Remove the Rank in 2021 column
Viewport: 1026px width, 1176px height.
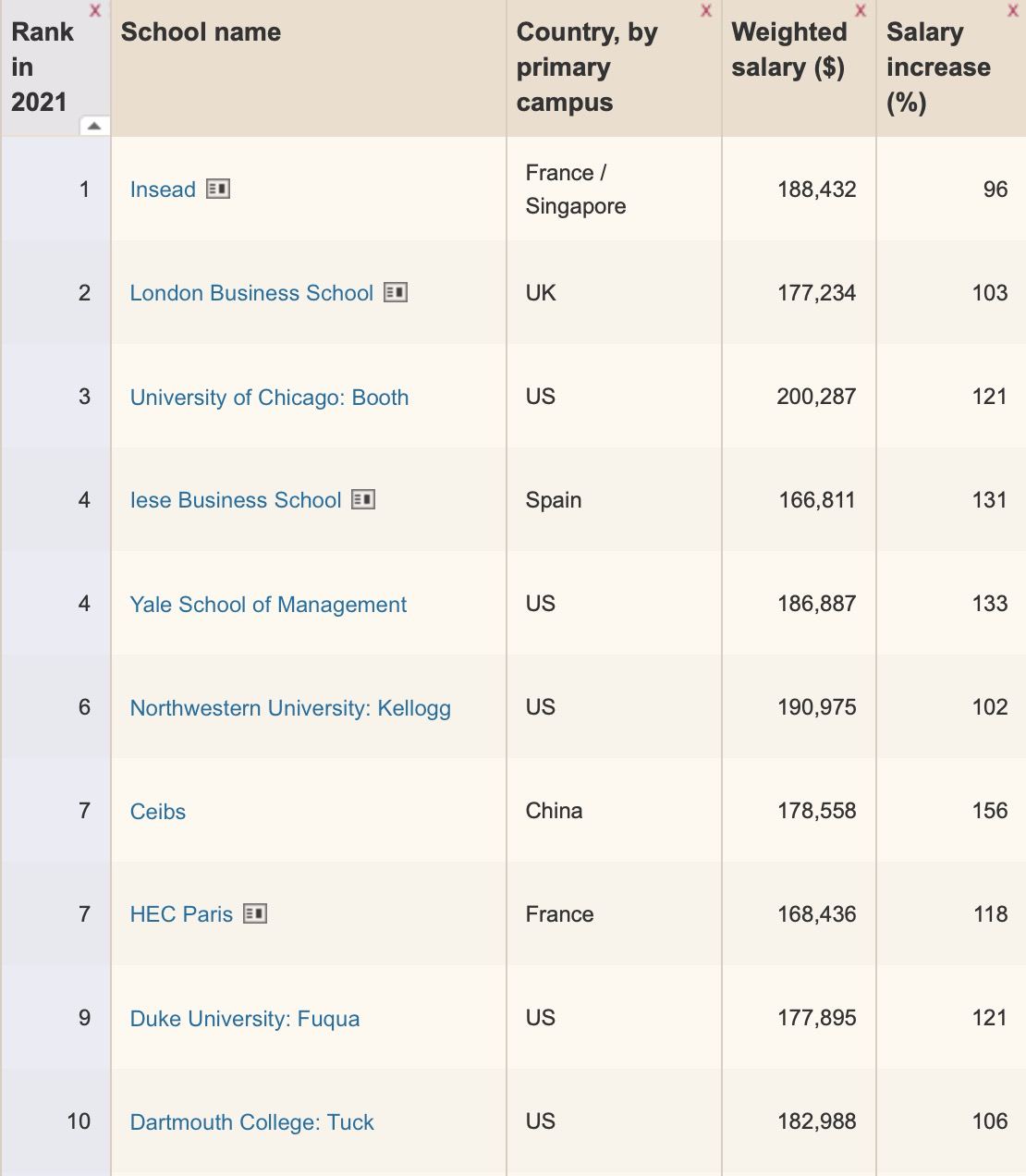(94, 10)
